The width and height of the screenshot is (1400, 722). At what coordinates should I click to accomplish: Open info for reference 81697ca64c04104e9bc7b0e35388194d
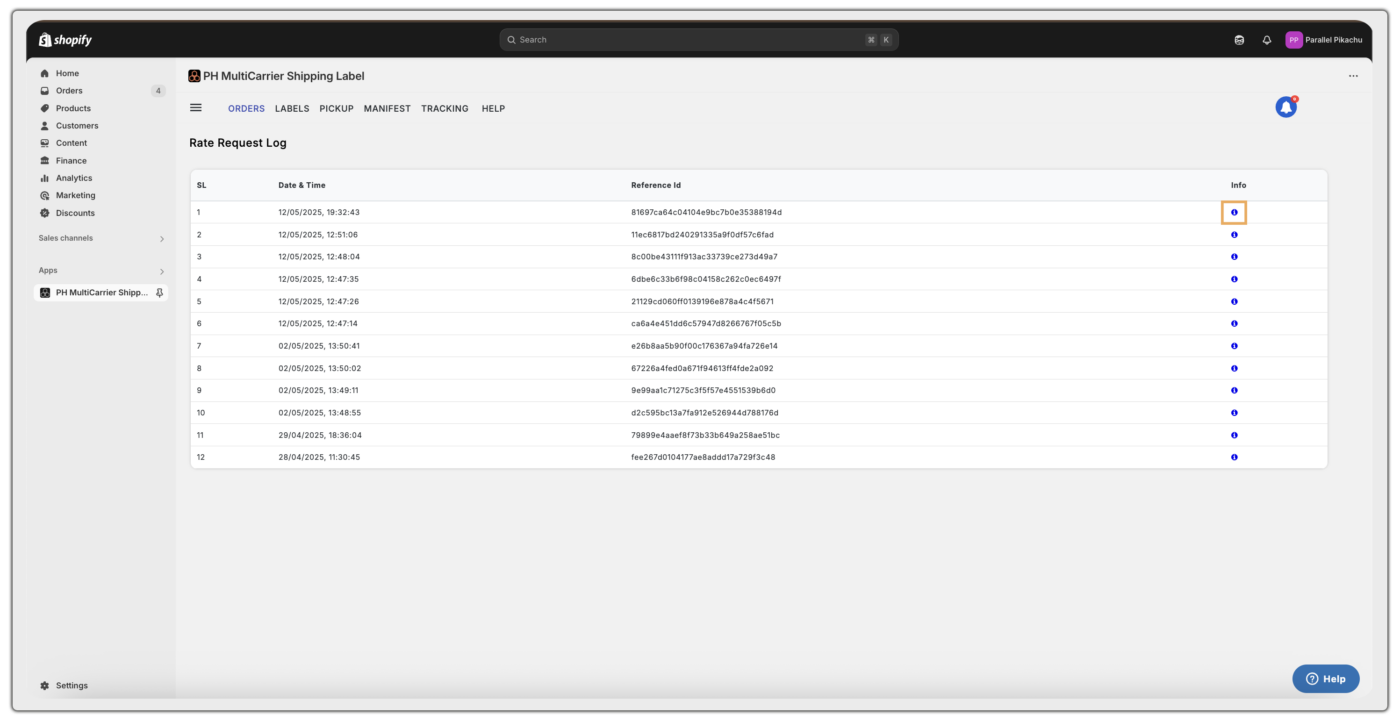pyautogui.click(x=1234, y=212)
